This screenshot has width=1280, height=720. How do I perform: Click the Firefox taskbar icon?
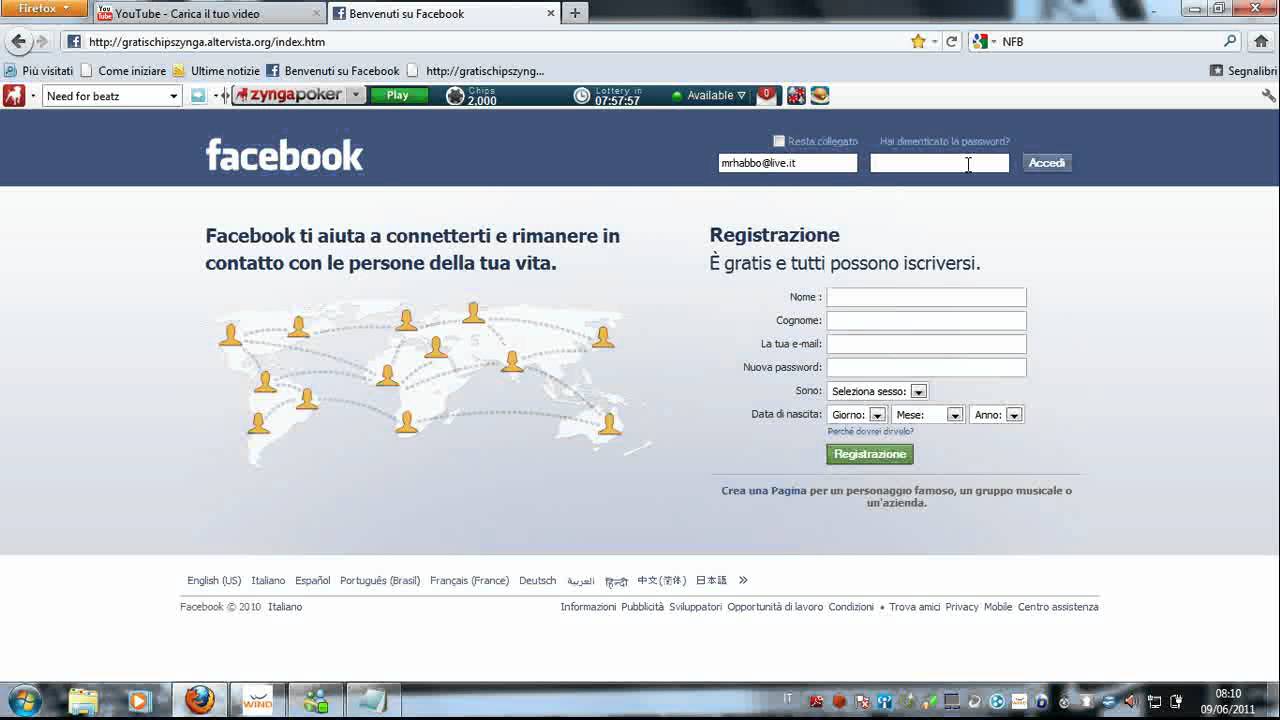tap(200, 700)
